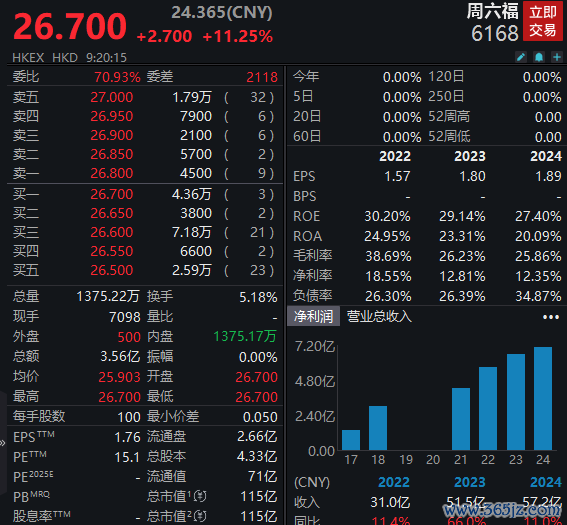Image resolution: width=567 pixels, height=525 pixels.
Task: Click the 2024 net profit bar
Action: click(543, 398)
